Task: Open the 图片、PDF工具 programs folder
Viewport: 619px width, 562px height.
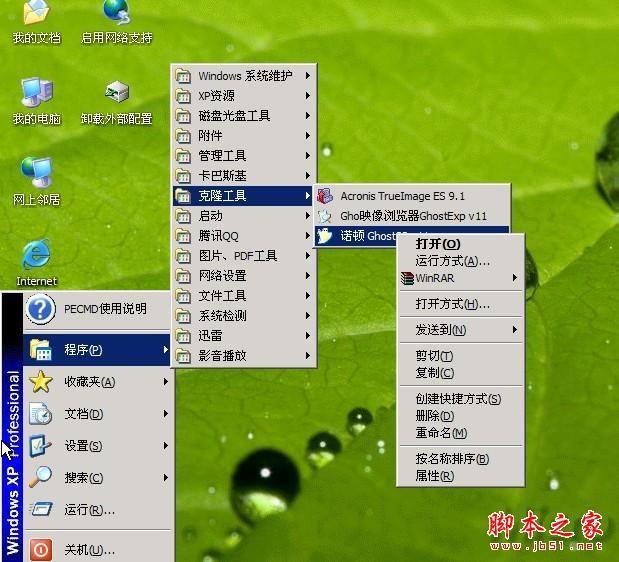Action: pyautogui.click(x=243, y=256)
